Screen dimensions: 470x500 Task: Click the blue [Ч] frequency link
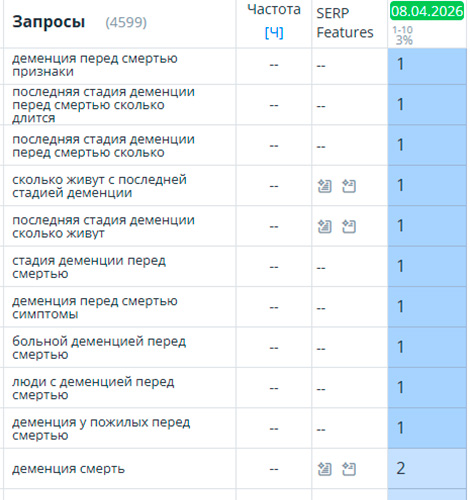point(274,33)
